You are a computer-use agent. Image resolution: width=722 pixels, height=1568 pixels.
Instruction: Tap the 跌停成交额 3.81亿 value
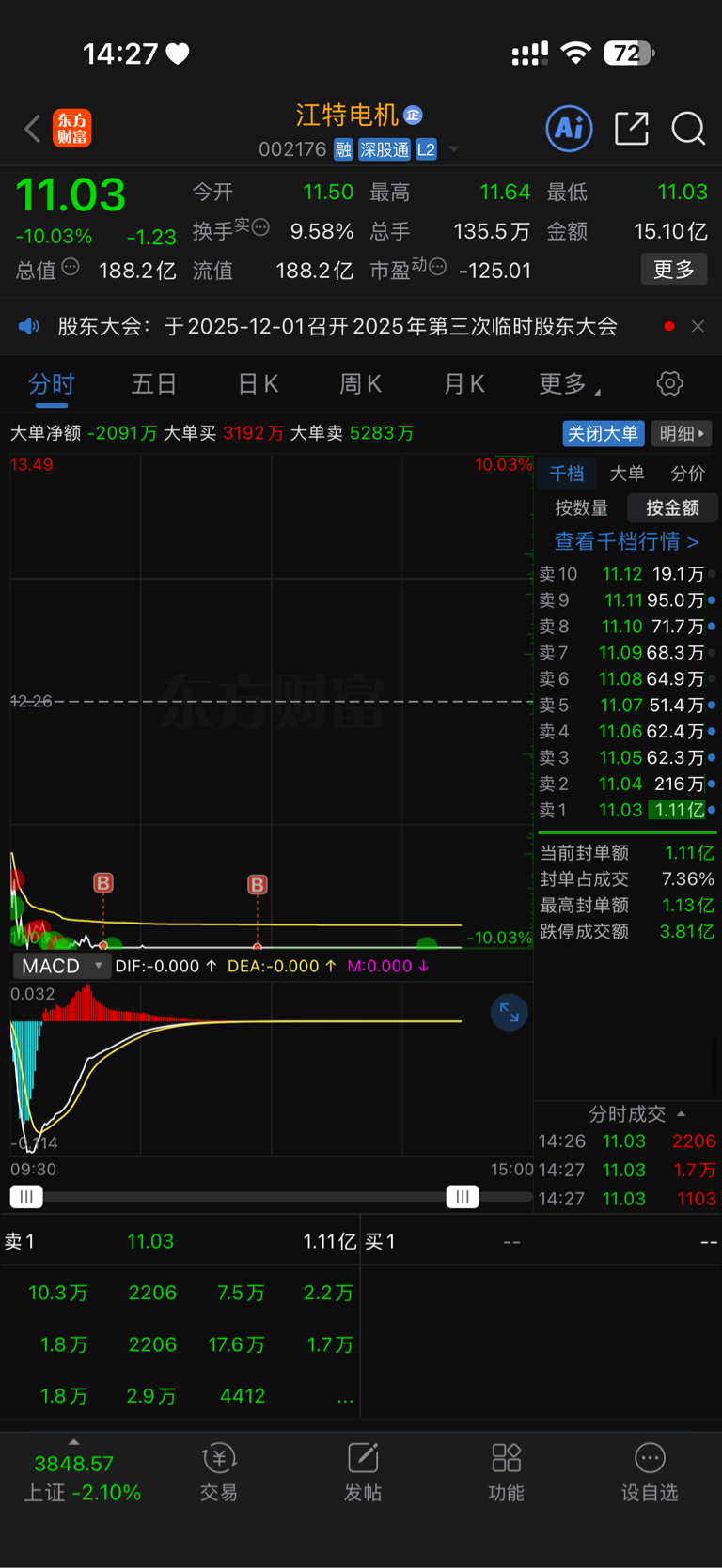pyautogui.click(x=687, y=932)
